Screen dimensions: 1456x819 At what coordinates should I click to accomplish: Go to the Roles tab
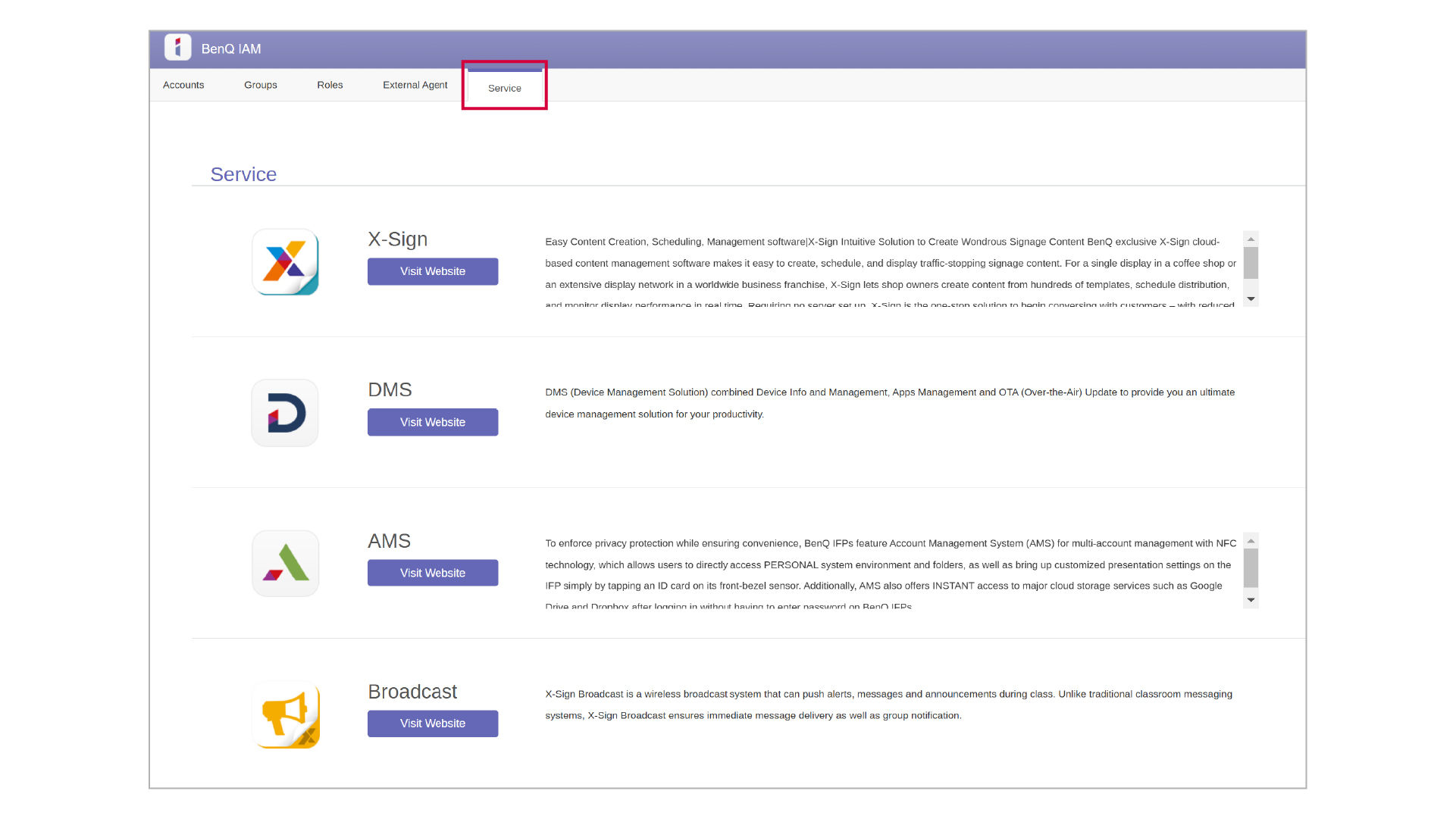pyautogui.click(x=330, y=85)
